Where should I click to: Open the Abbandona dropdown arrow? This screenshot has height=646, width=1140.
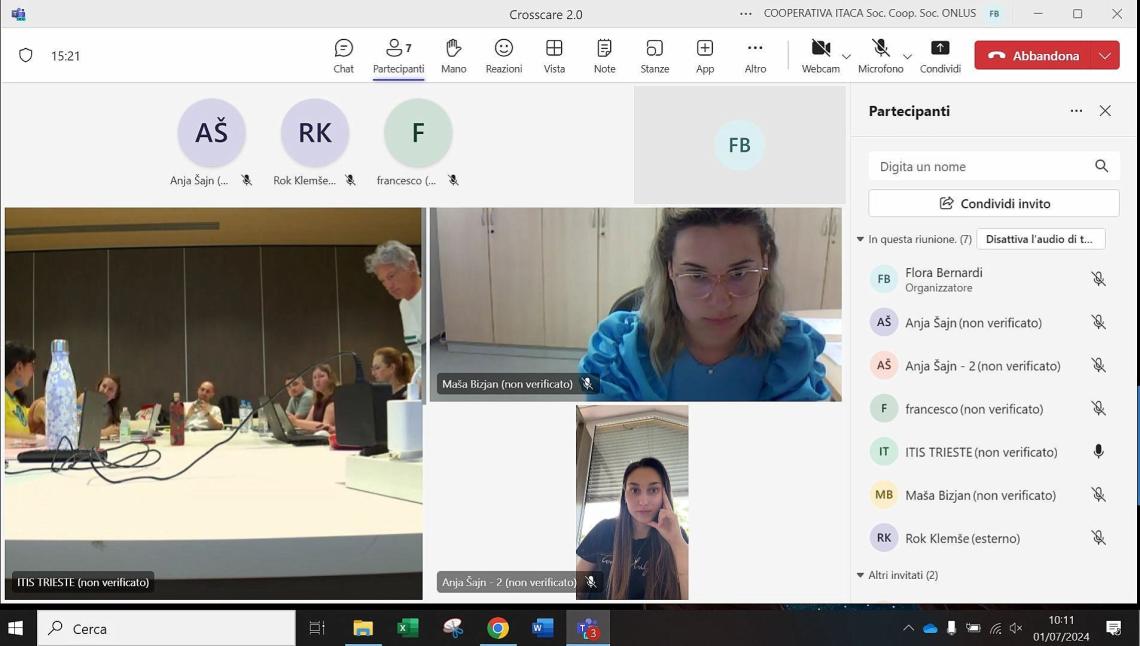coord(1105,55)
